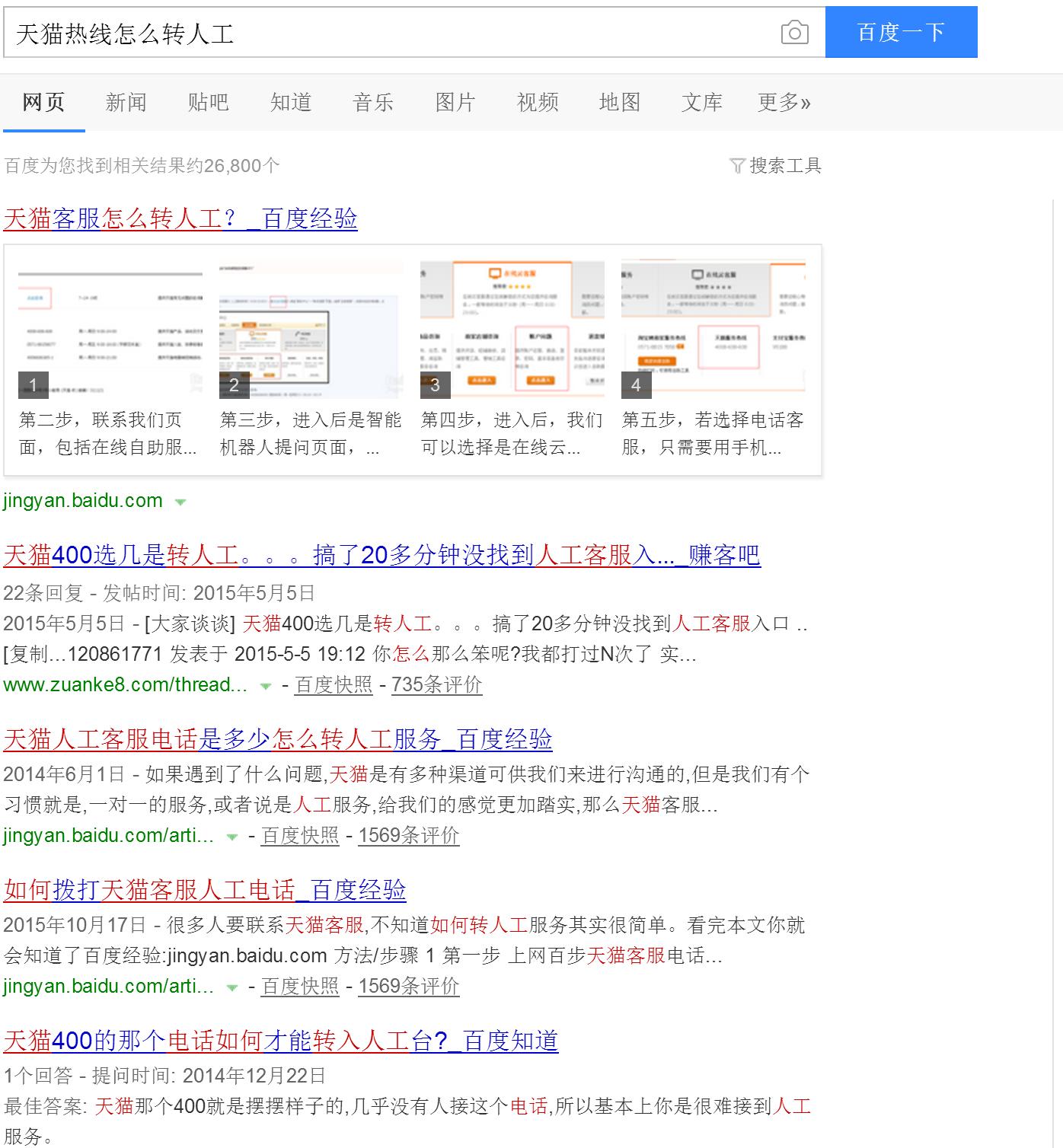Open 天猫400选几是转人工 forum result
Screen dimensions: 1063x1148
(x=381, y=556)
